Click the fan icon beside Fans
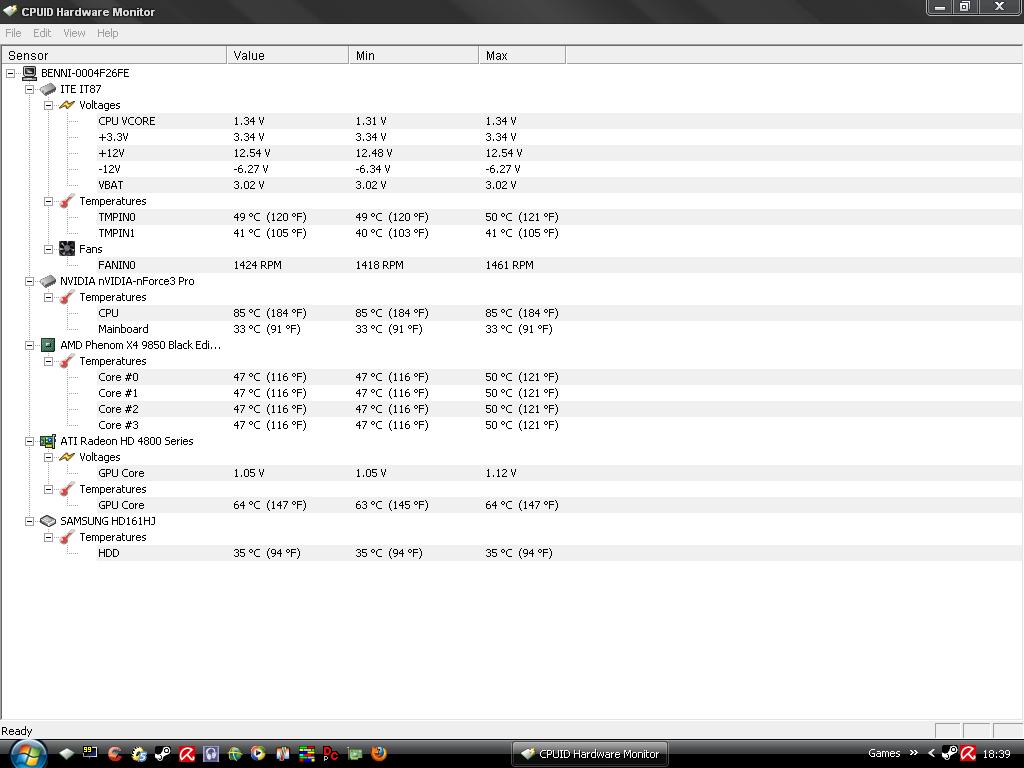The image size is (1024, 768). click(x=67, y=249)
